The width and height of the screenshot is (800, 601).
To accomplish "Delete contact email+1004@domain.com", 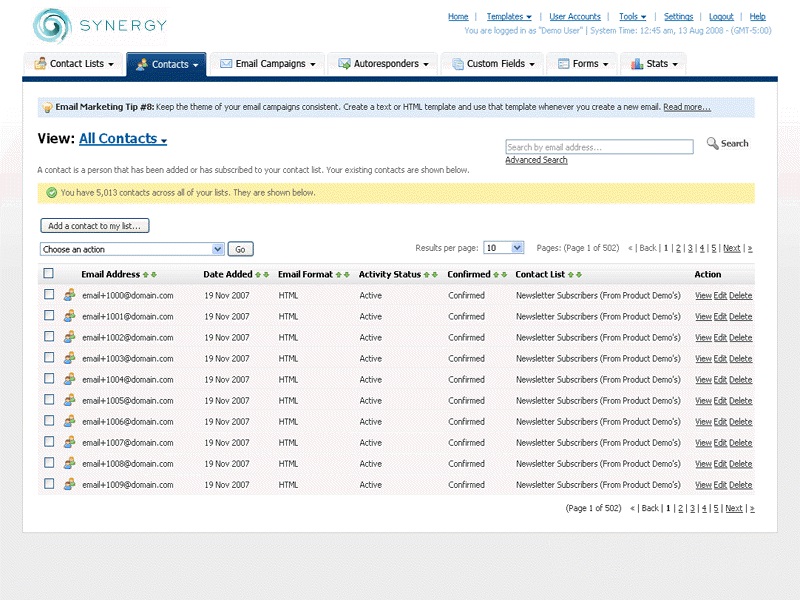I will pos(740,379).
